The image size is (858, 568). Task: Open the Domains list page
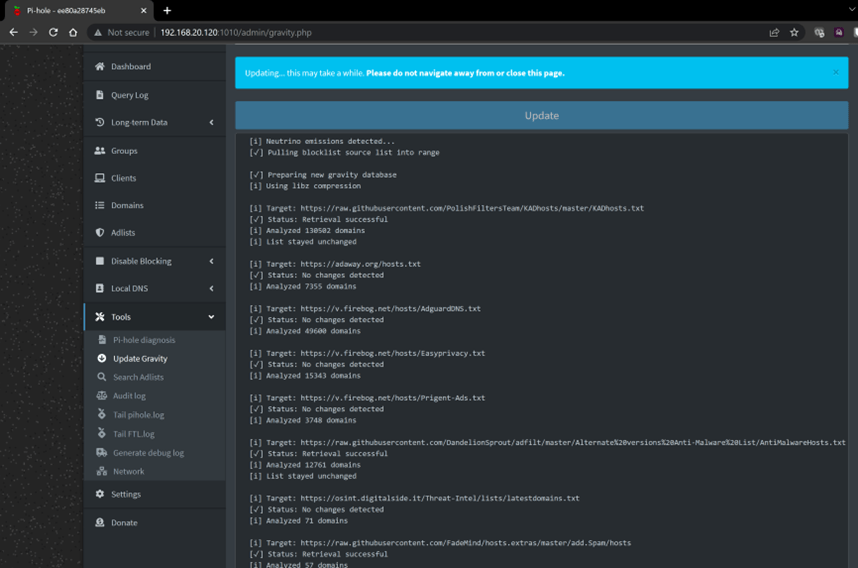[127, 205]
